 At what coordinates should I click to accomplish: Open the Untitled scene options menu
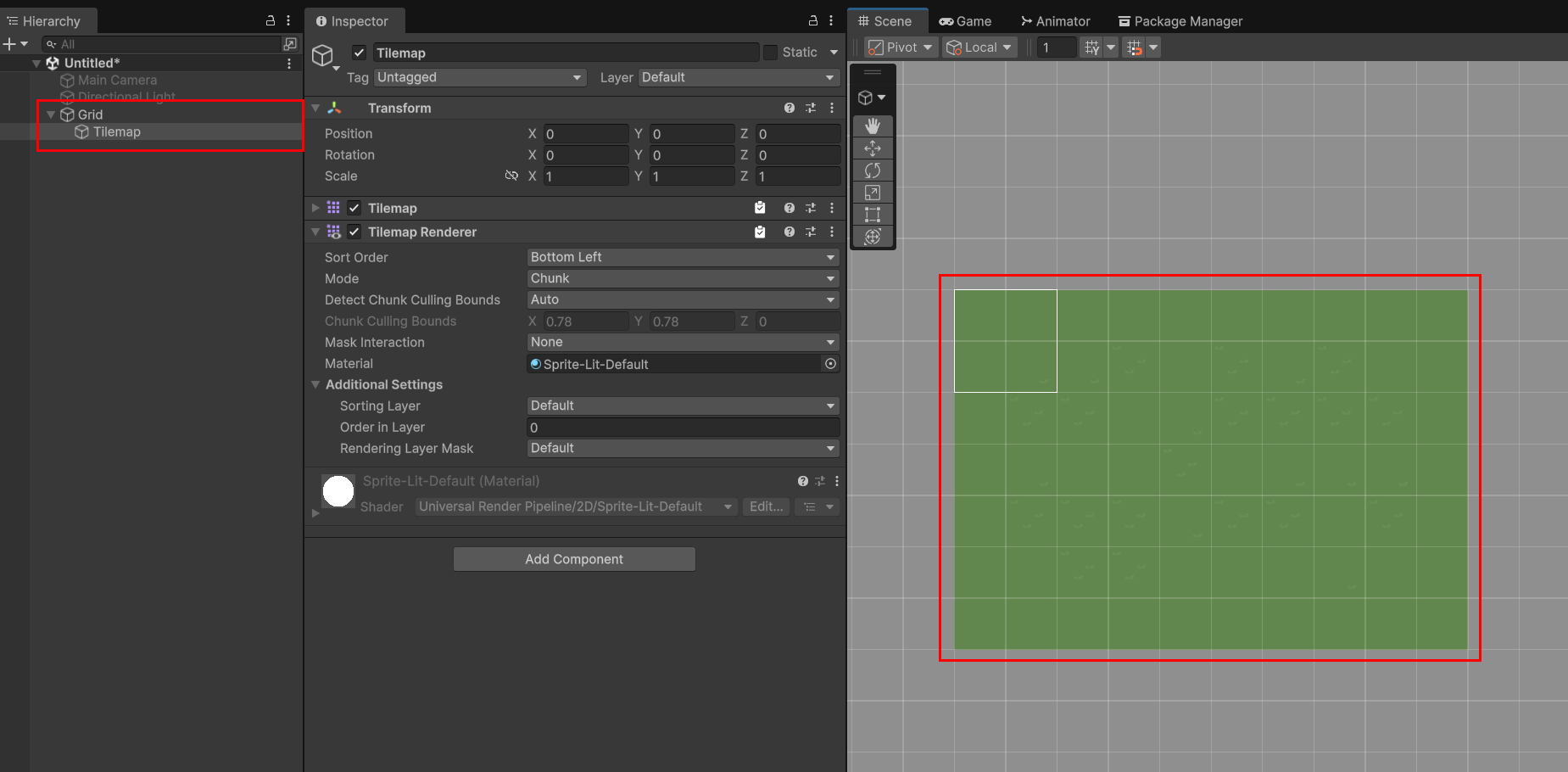289,64
